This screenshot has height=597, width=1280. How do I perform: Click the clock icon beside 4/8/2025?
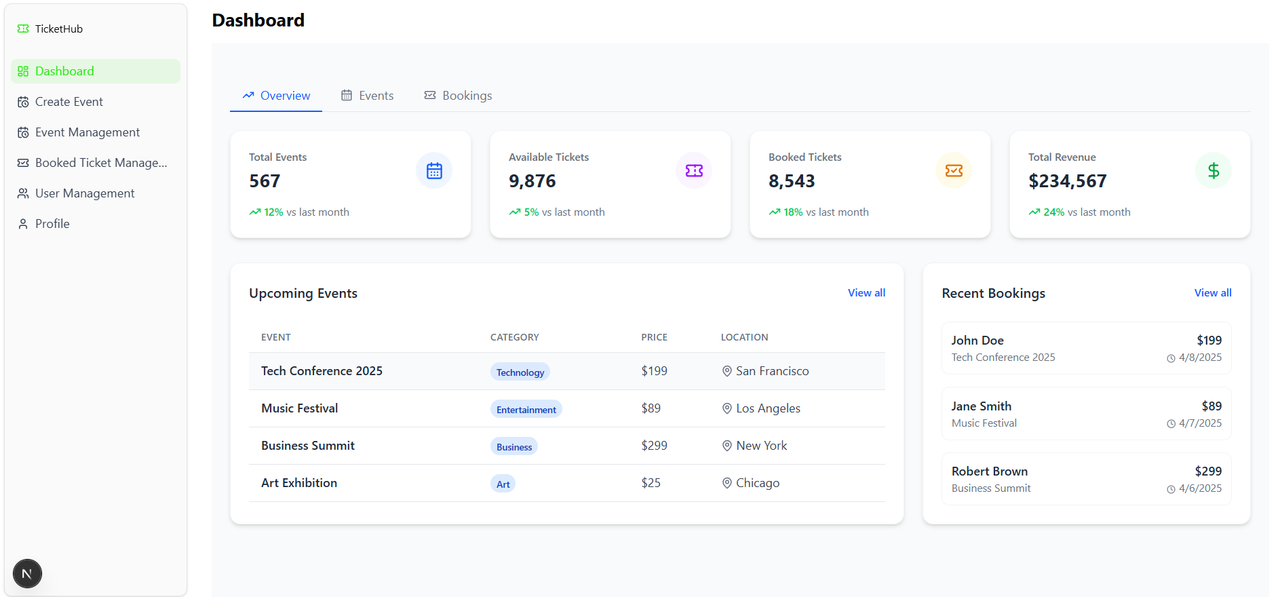click(1171, 358)
